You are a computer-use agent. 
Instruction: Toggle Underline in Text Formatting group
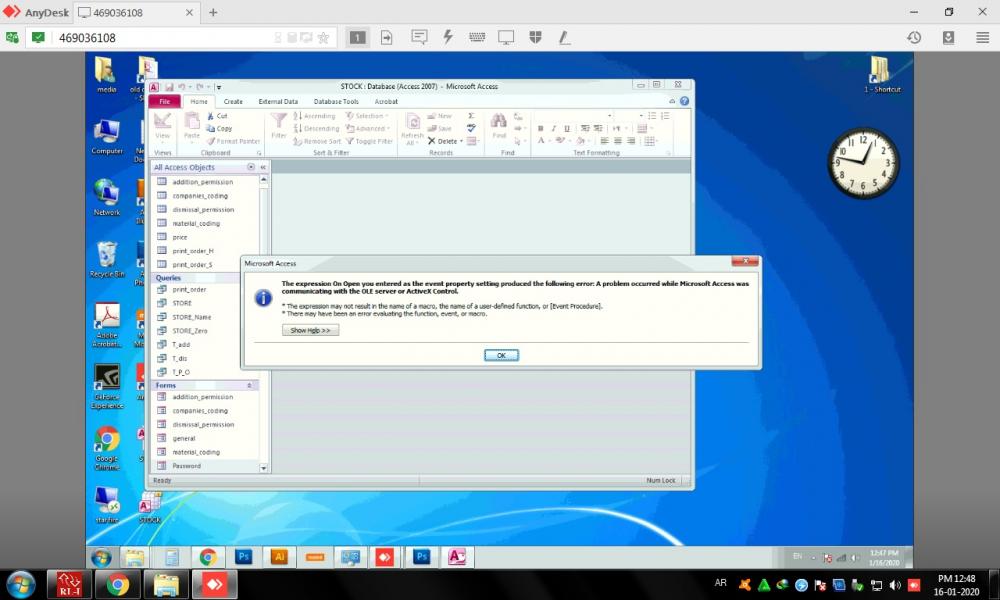click(x=566, y=128)
